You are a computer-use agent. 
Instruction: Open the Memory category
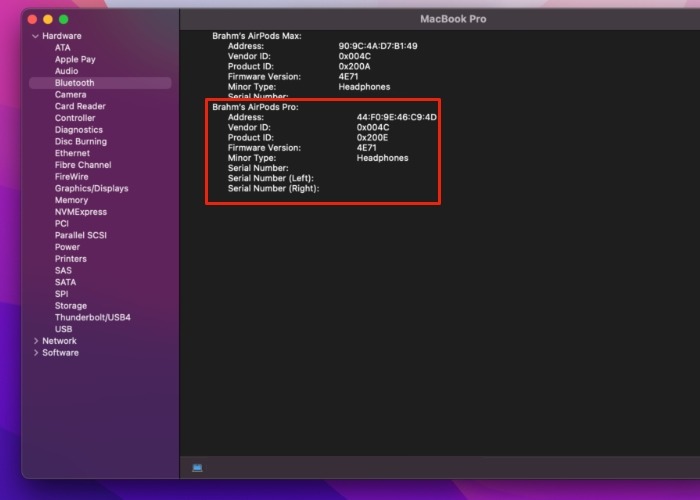point(71,200)
